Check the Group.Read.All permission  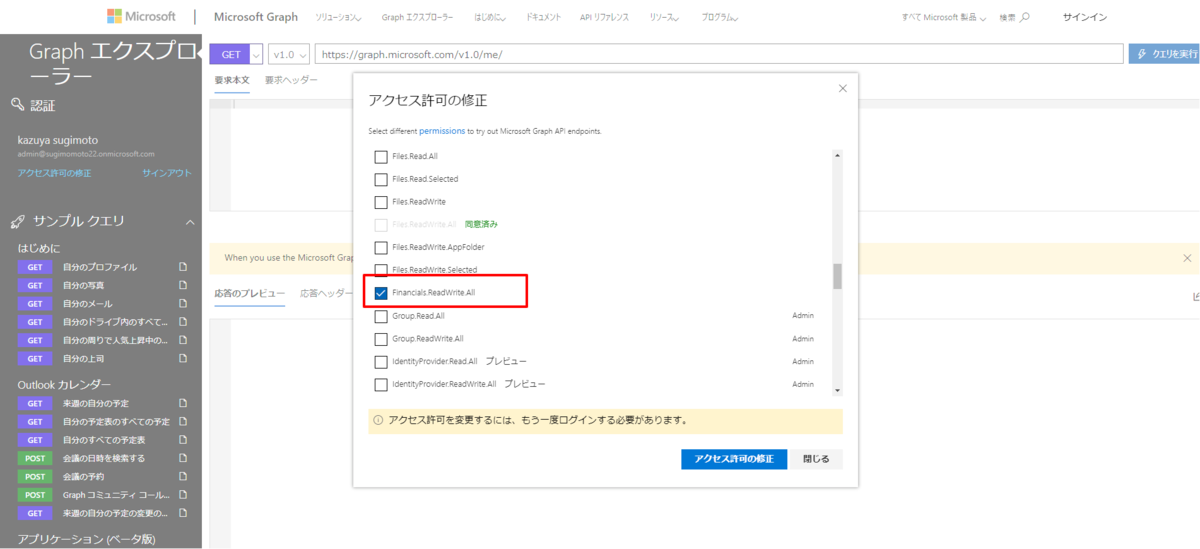click(380, 316)
